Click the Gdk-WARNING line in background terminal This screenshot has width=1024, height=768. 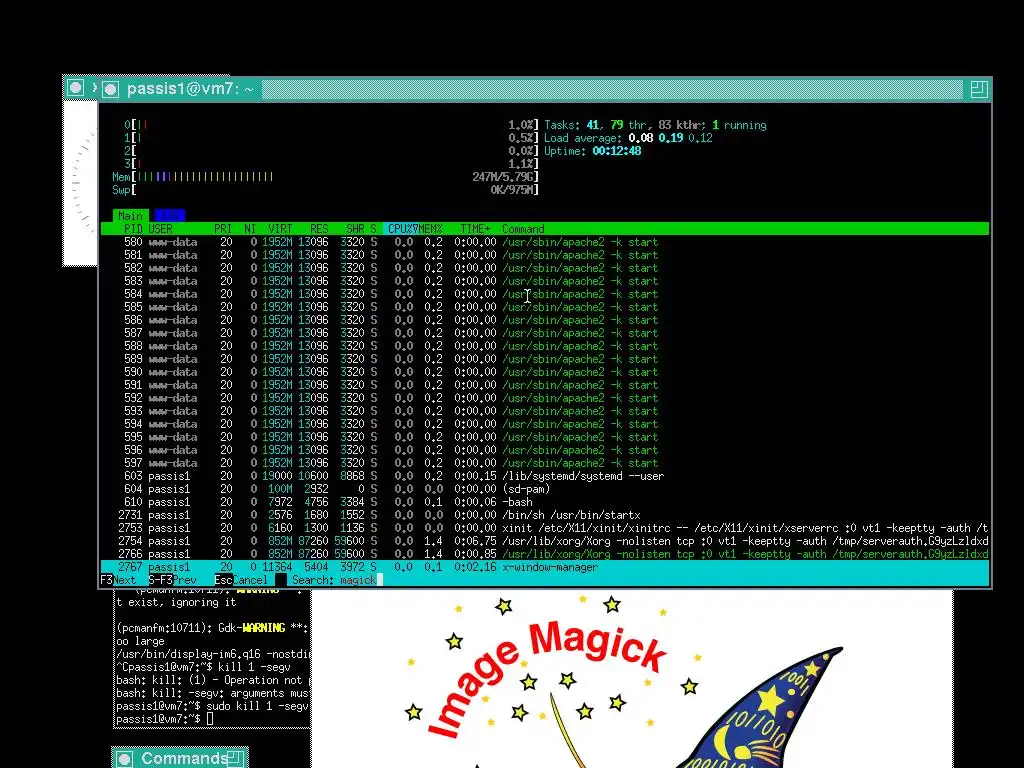(212, 628)
